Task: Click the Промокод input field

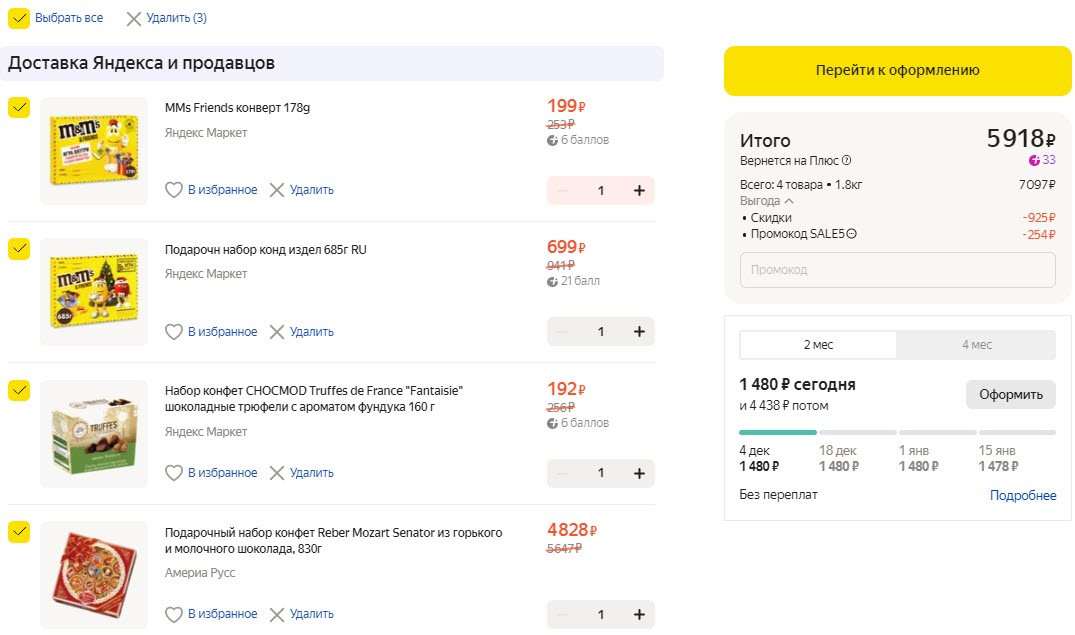Action: click(897, 270)
